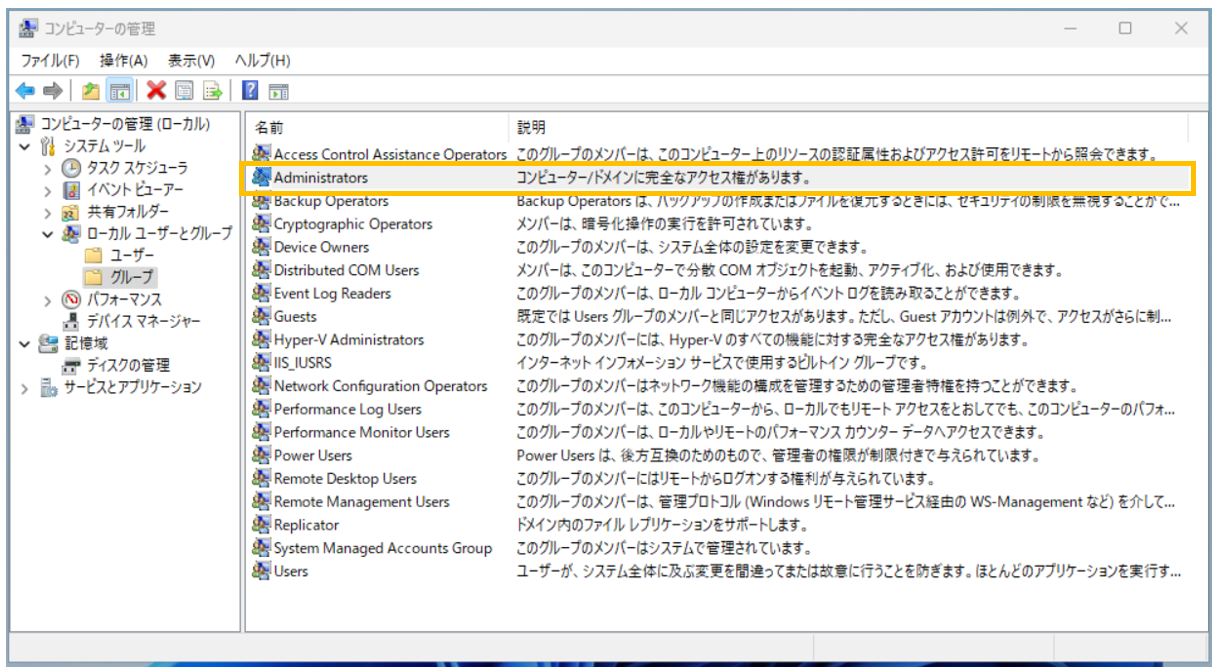Screen dimensions: 1212x667
Task: Select the グループ folder in tree
Action: click(x=119, y=277)
